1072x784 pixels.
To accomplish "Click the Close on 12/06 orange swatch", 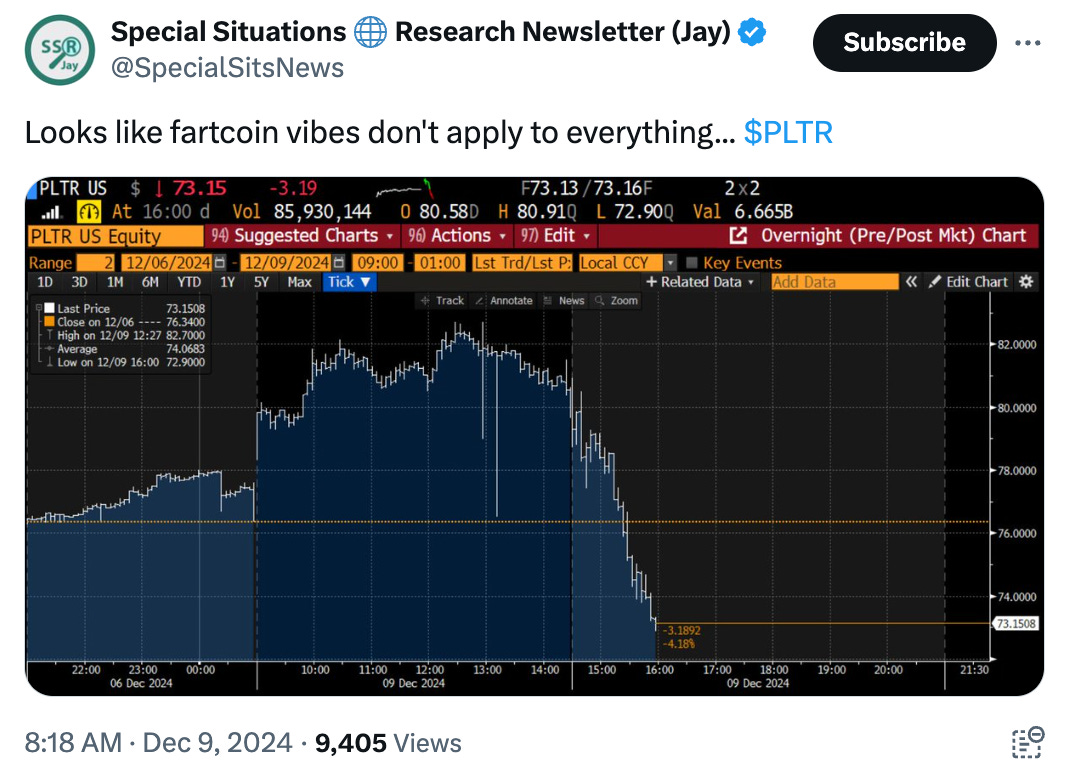I will (49, 321).
